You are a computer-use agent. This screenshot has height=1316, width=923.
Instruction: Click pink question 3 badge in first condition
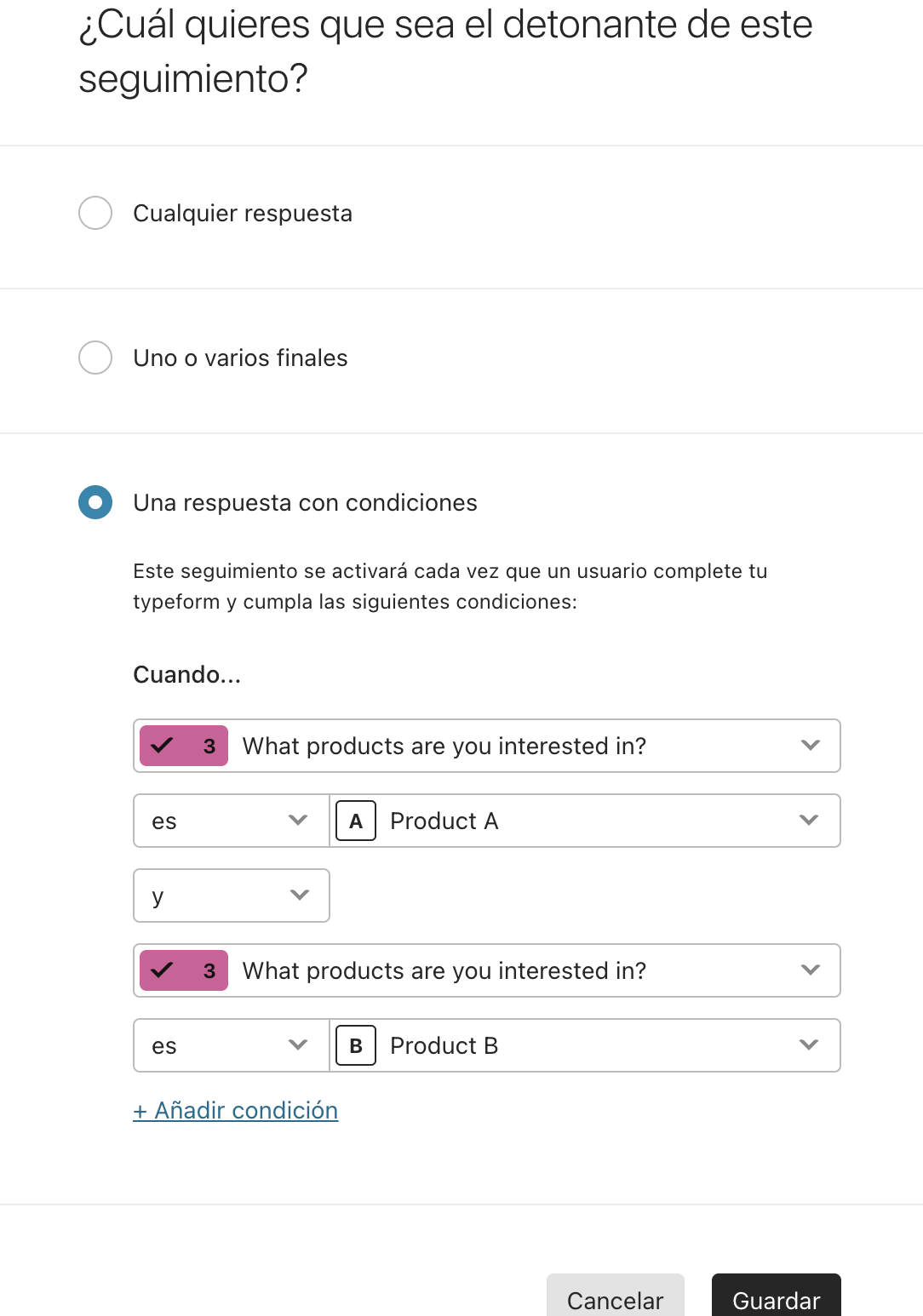point(184,746)
